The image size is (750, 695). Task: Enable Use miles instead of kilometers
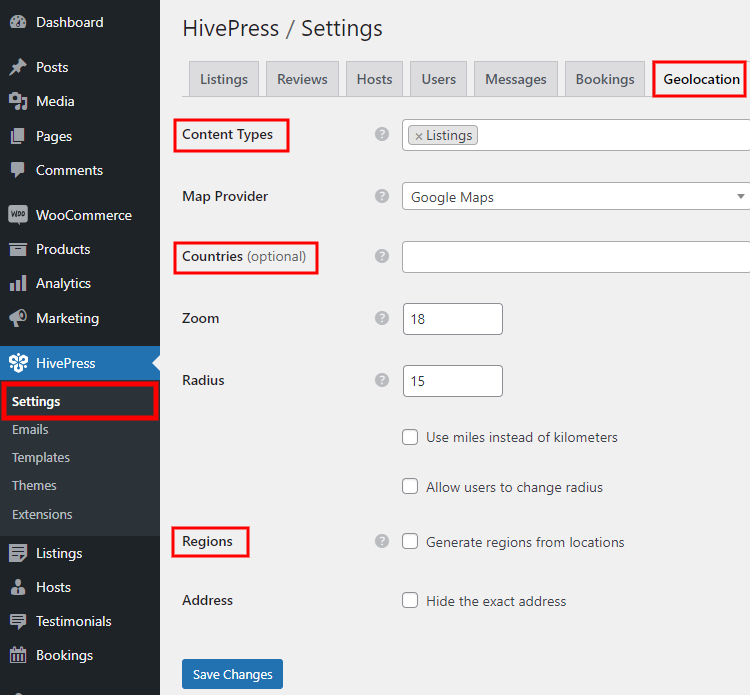coord(410,437)
